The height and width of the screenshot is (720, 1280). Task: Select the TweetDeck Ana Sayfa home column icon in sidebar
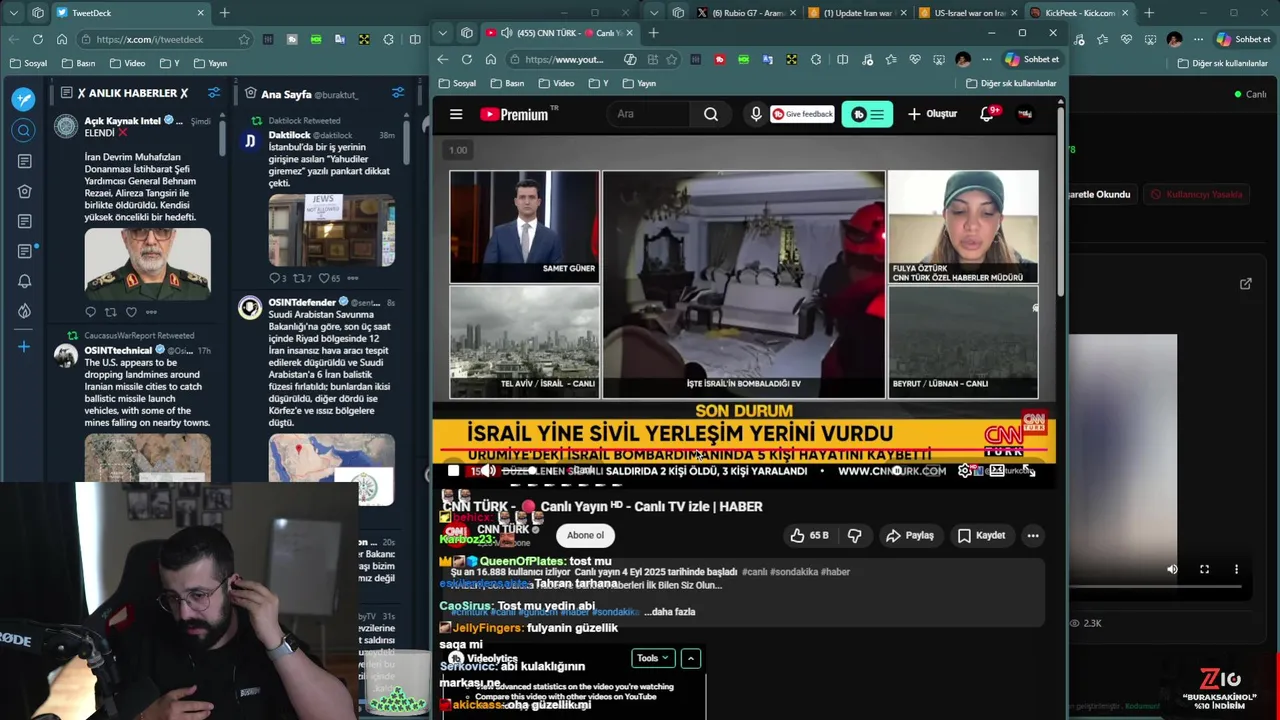(x=24, y=191)
